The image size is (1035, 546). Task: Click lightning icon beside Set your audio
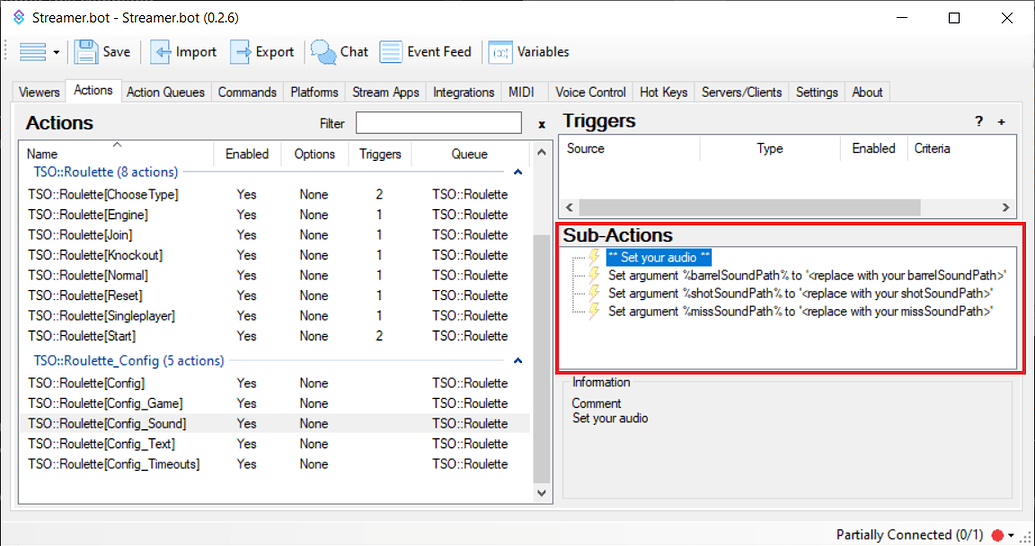tap(594, 257)
